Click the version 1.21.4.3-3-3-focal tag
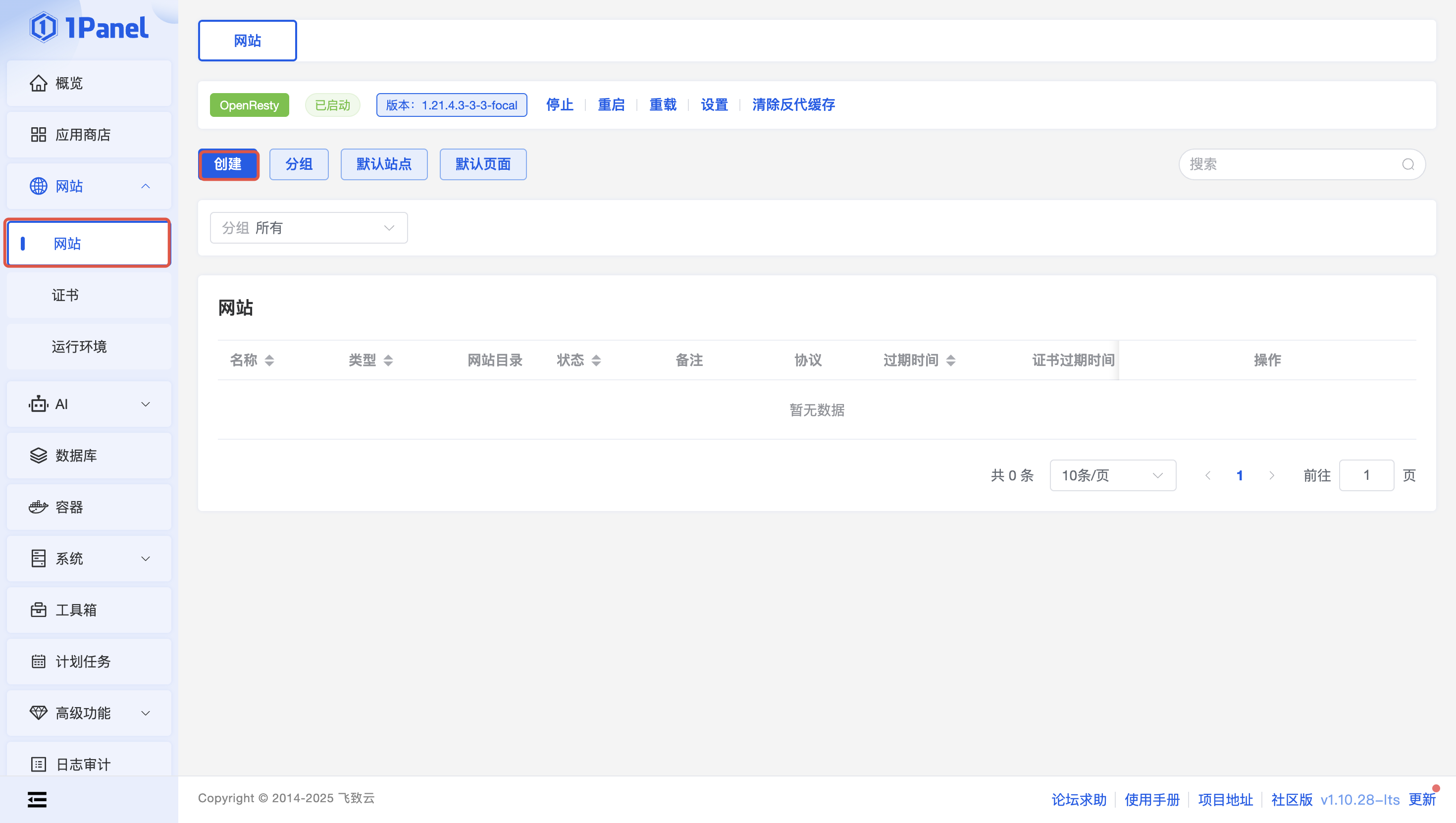 pyautogui.click(x=452, y=105)
